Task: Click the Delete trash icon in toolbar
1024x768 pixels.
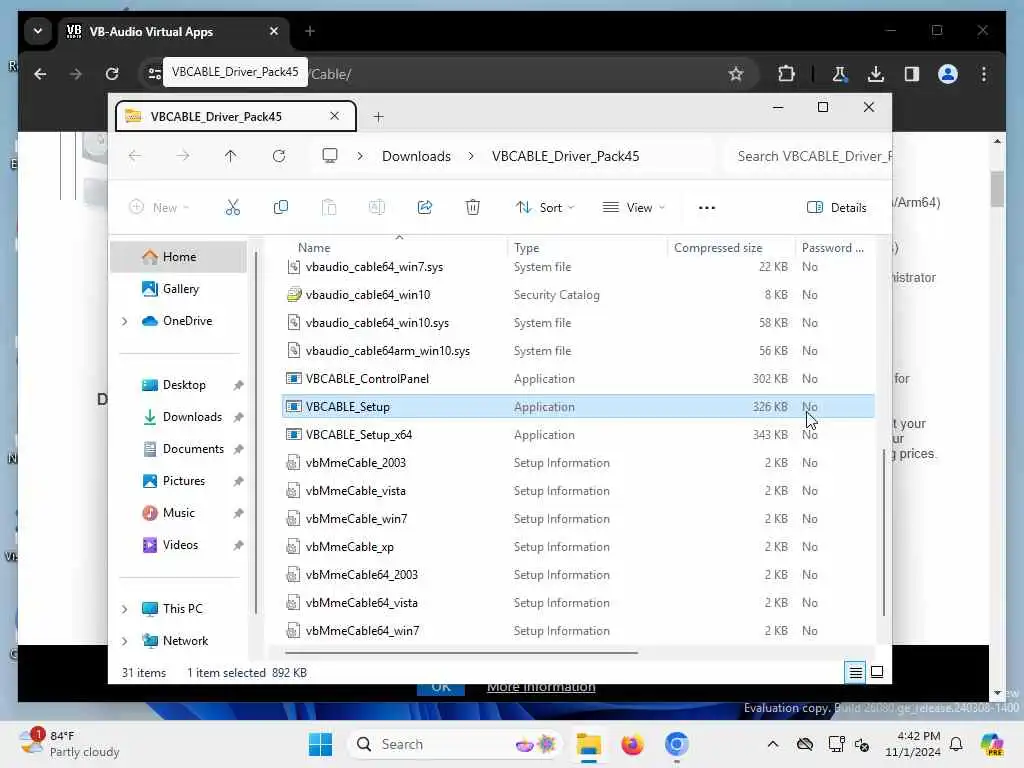Action: coord(473,208)
